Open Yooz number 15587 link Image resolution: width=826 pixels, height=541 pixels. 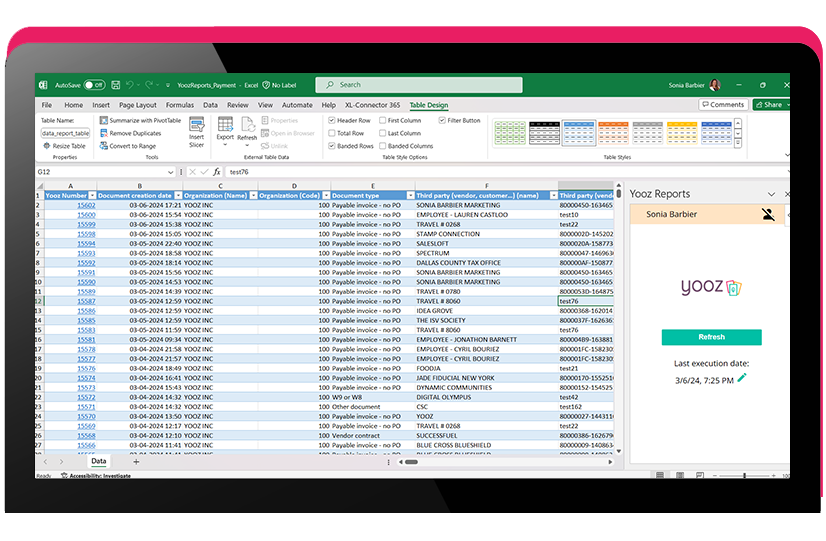[x=86, y=301]
